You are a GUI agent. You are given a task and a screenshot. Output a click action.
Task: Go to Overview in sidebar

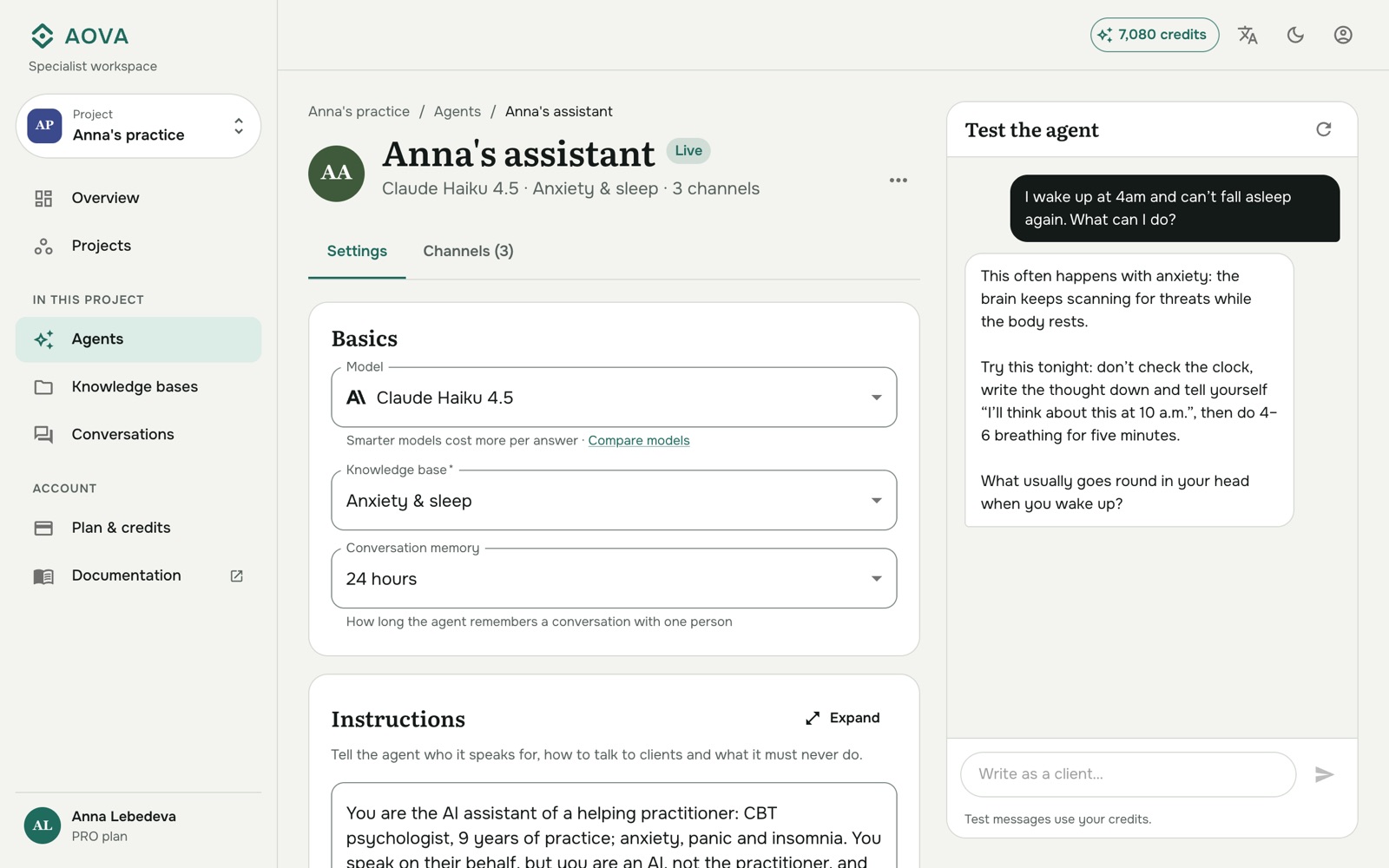tap(138, 198)
